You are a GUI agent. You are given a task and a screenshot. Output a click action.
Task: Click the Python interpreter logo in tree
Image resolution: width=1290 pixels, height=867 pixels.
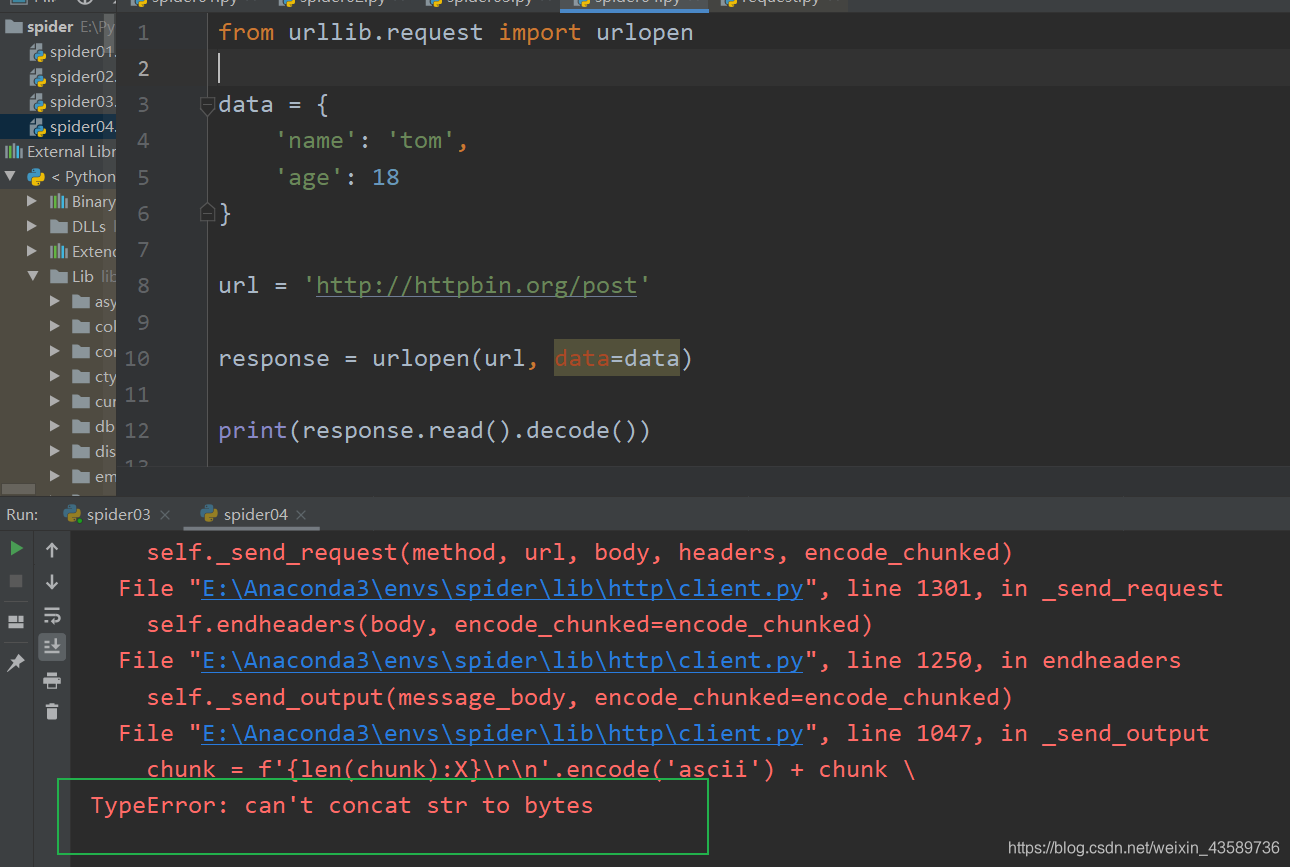tap(36, 177)
